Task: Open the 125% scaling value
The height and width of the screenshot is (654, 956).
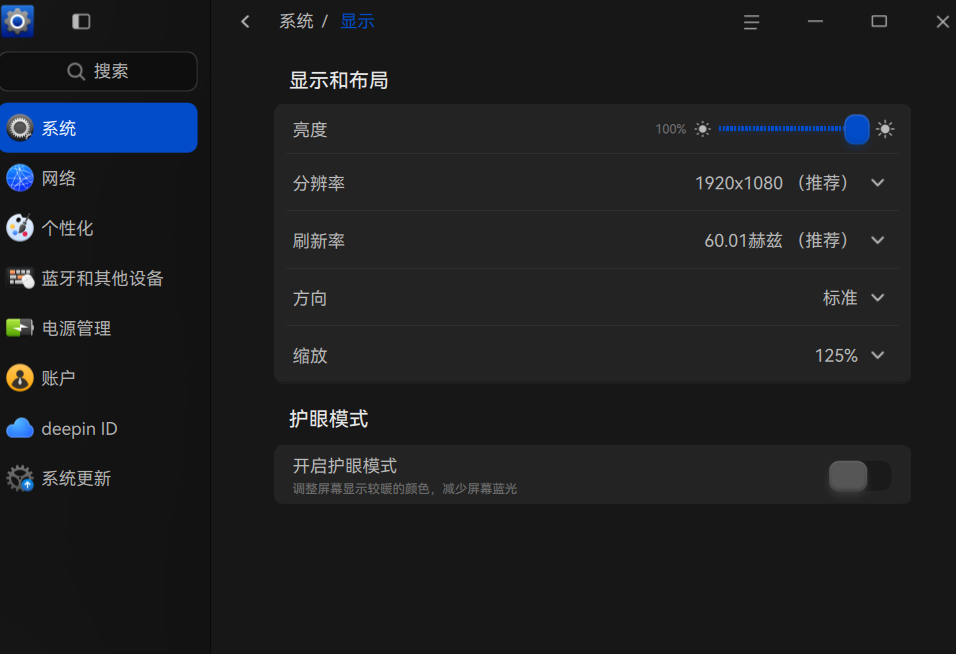Action: (836, 355)
